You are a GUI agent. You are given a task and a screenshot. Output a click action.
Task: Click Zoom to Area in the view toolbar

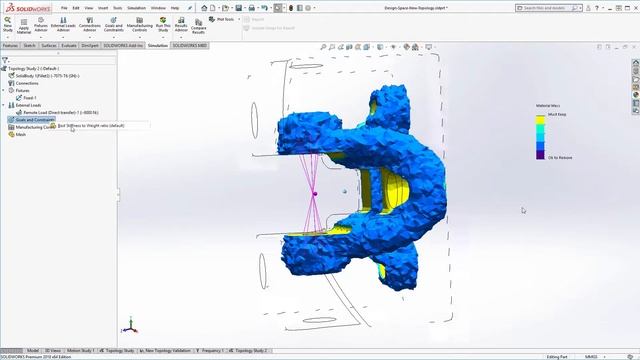[332, 47]
